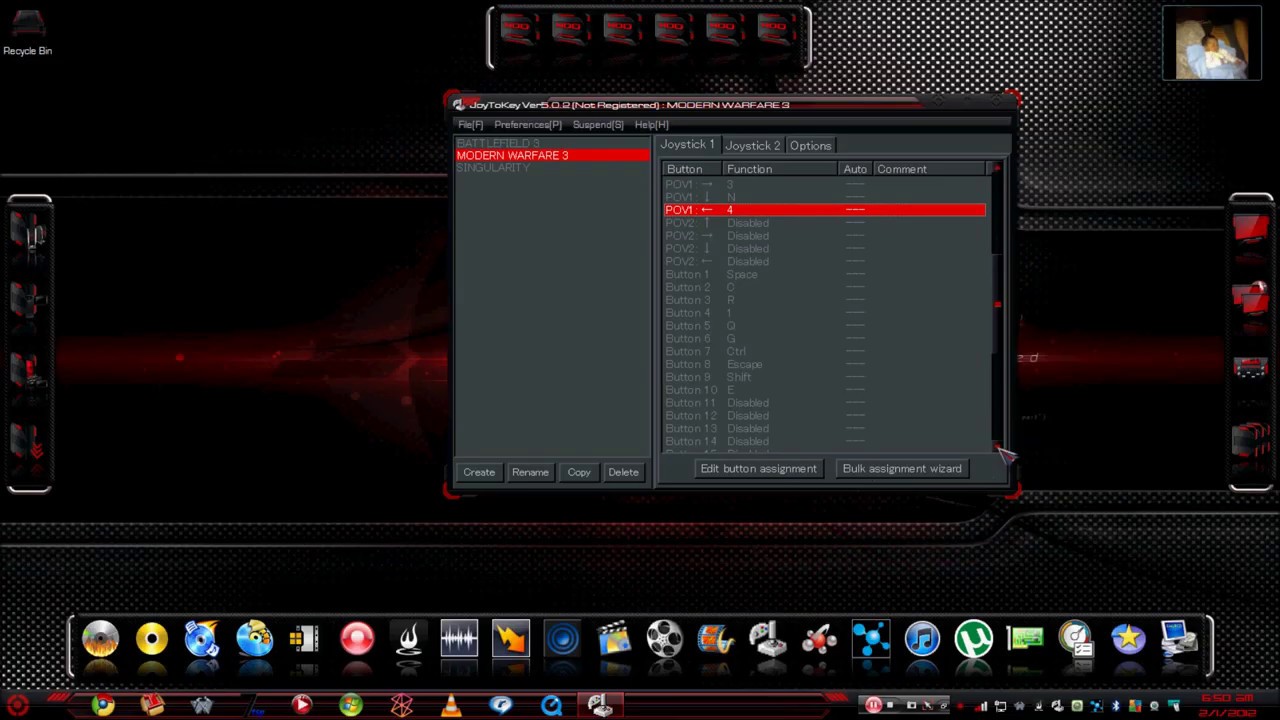The image size is (1280, 720).
Task: Select the Button 14 Disabled row
Action: (825, 442)
